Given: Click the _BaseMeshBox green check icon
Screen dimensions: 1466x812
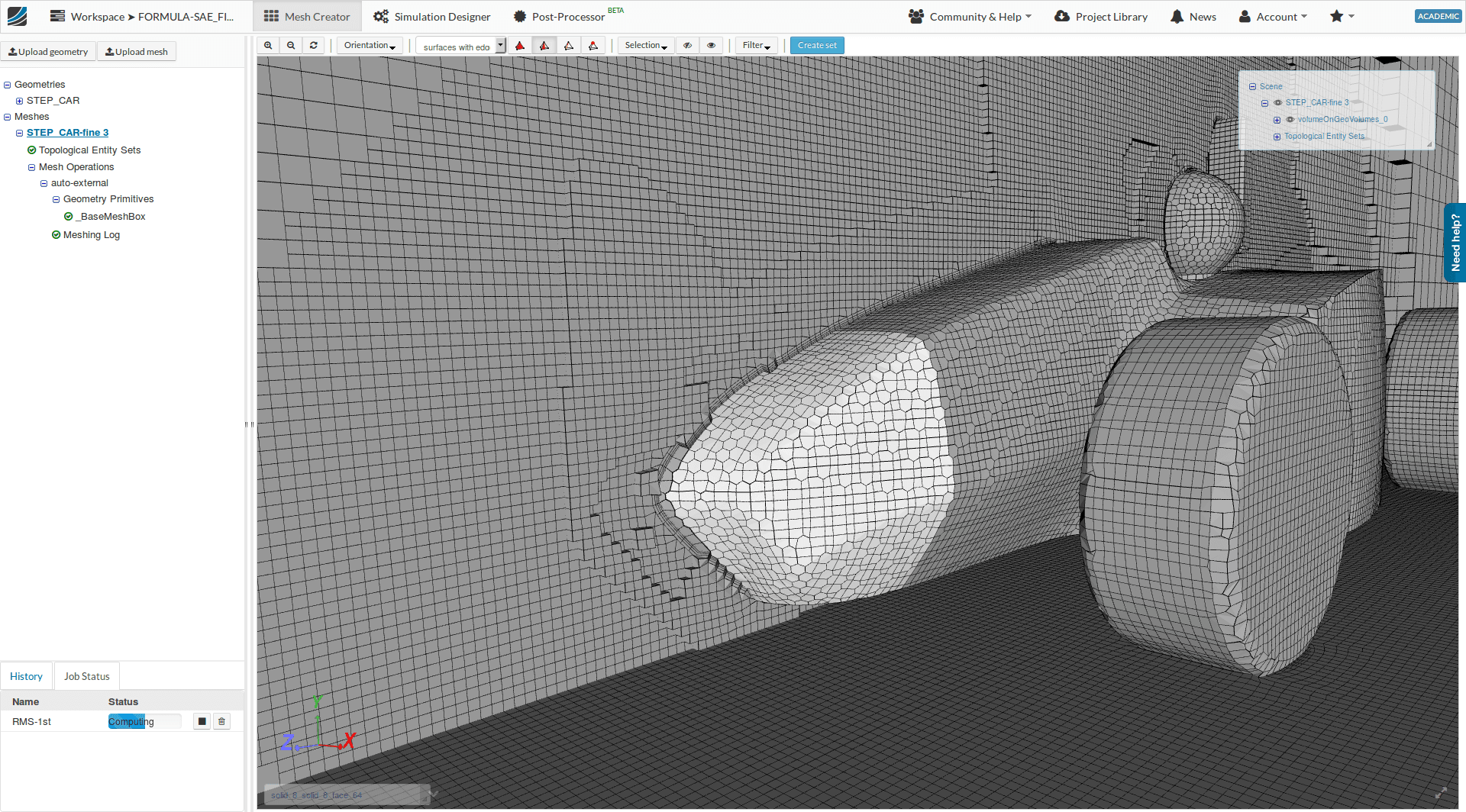Looking at the screenshot, I should (x=69, y=217).
